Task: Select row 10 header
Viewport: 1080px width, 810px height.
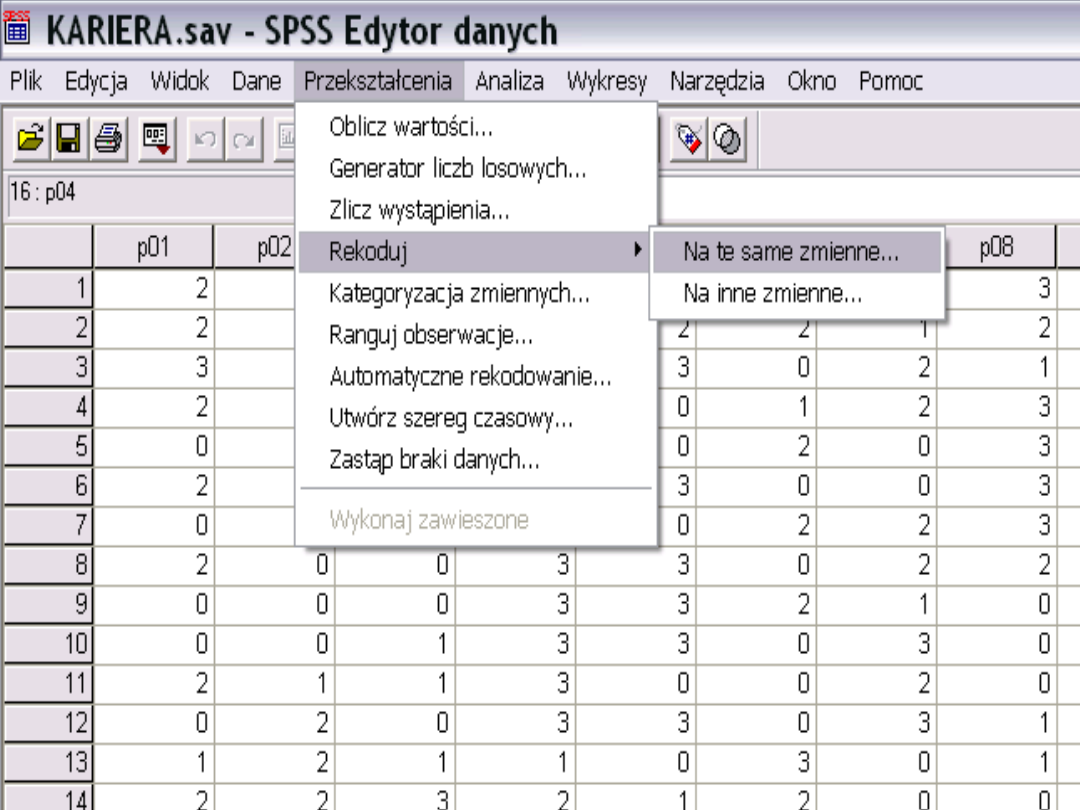Action: (48, 644)
